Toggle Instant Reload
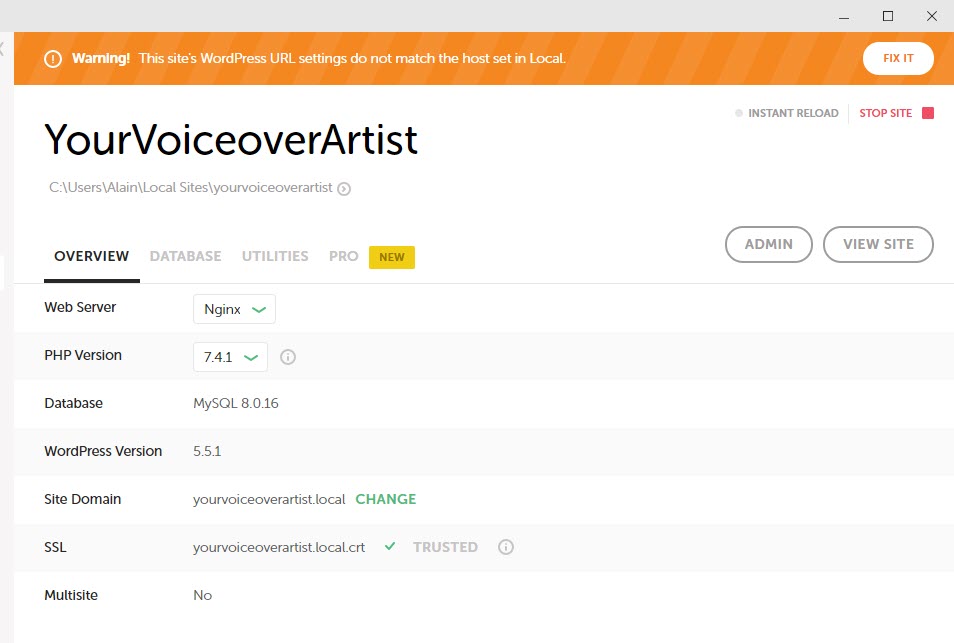 pyautogui.click(x=787, y=113)
